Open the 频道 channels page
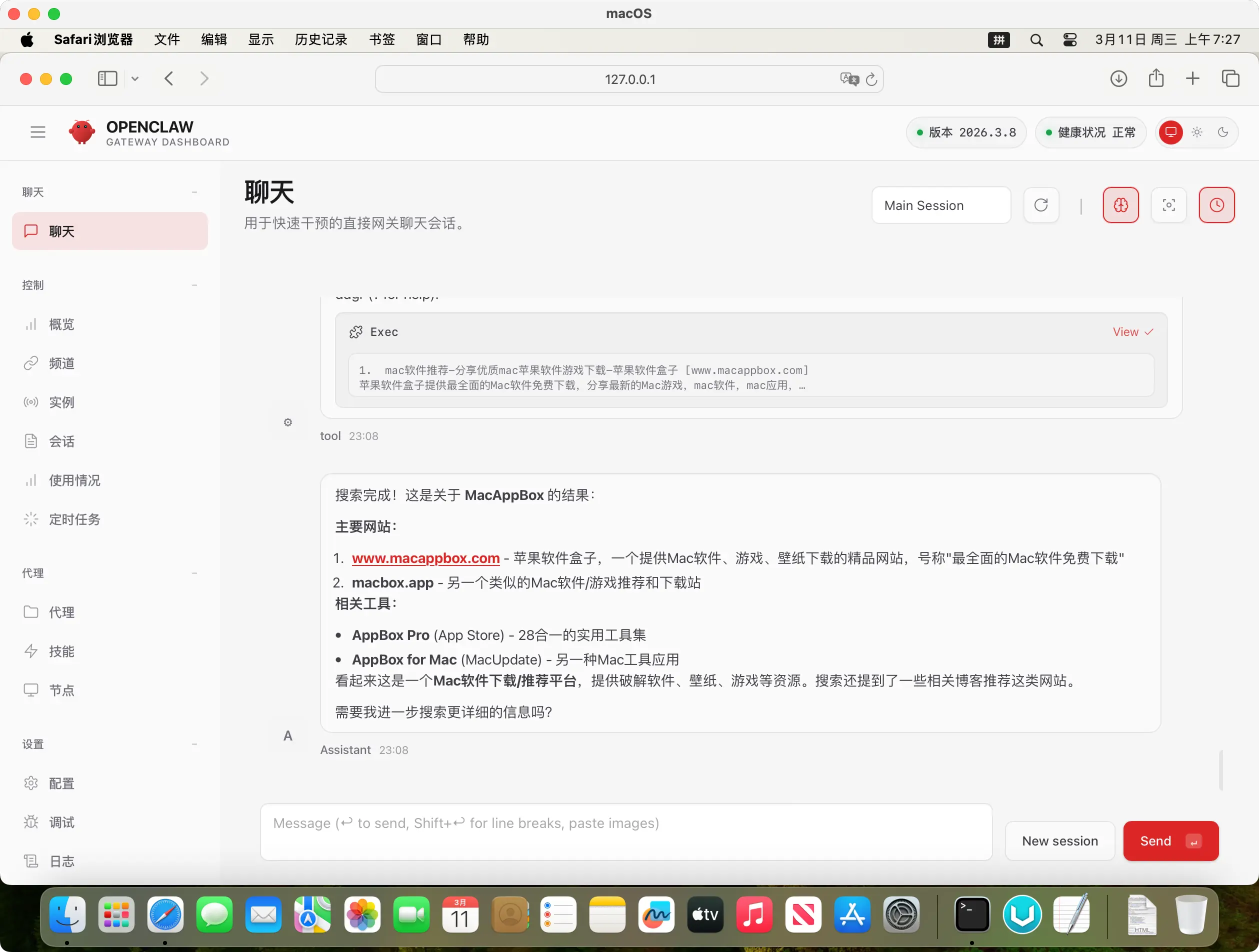Image resolution: width=1259 pixels, height=952 pixels. [x=110, y=363]
